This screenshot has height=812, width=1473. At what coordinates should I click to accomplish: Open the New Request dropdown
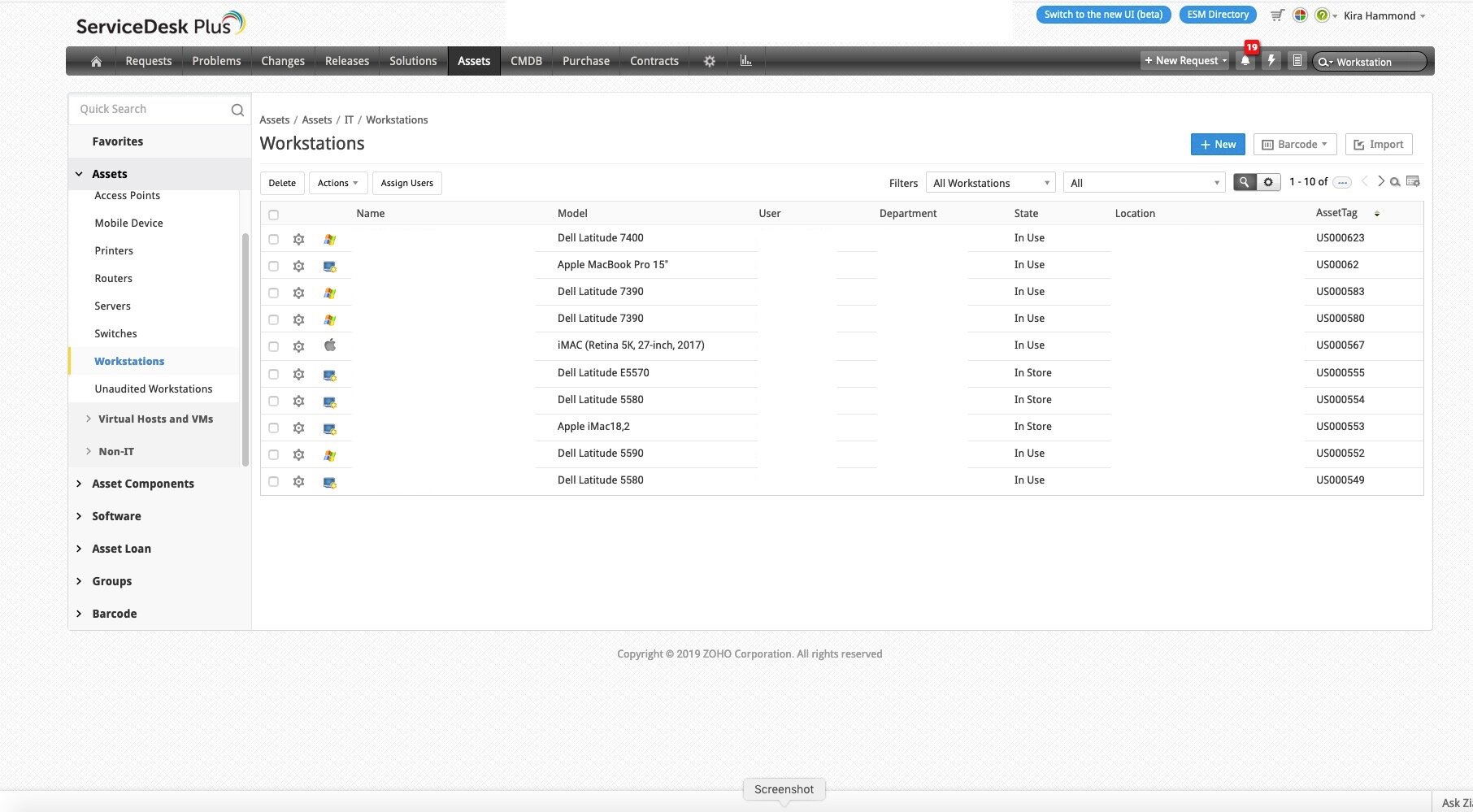click(1185, 60)
